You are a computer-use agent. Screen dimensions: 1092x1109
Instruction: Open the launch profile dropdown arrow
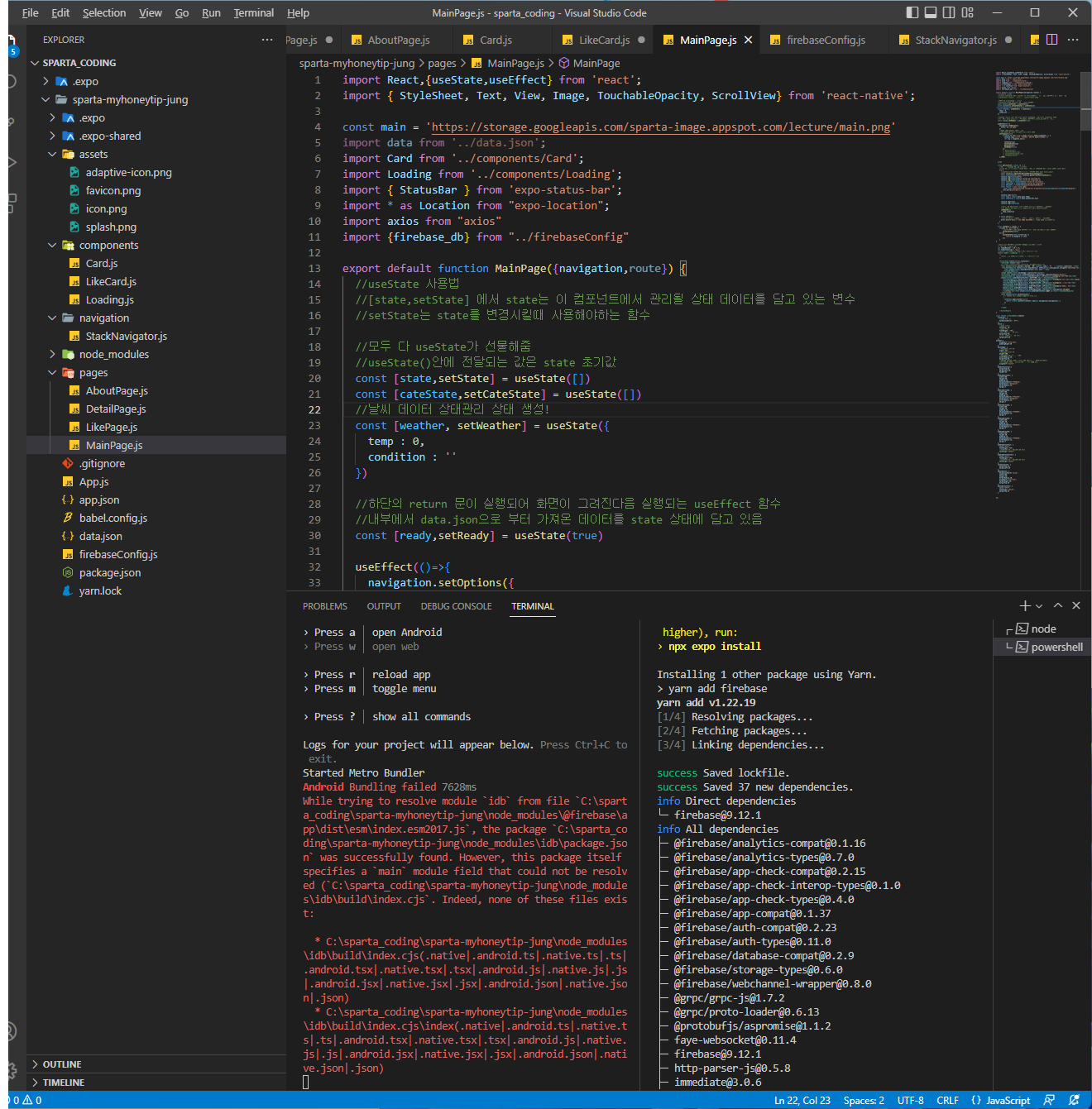1039,606
